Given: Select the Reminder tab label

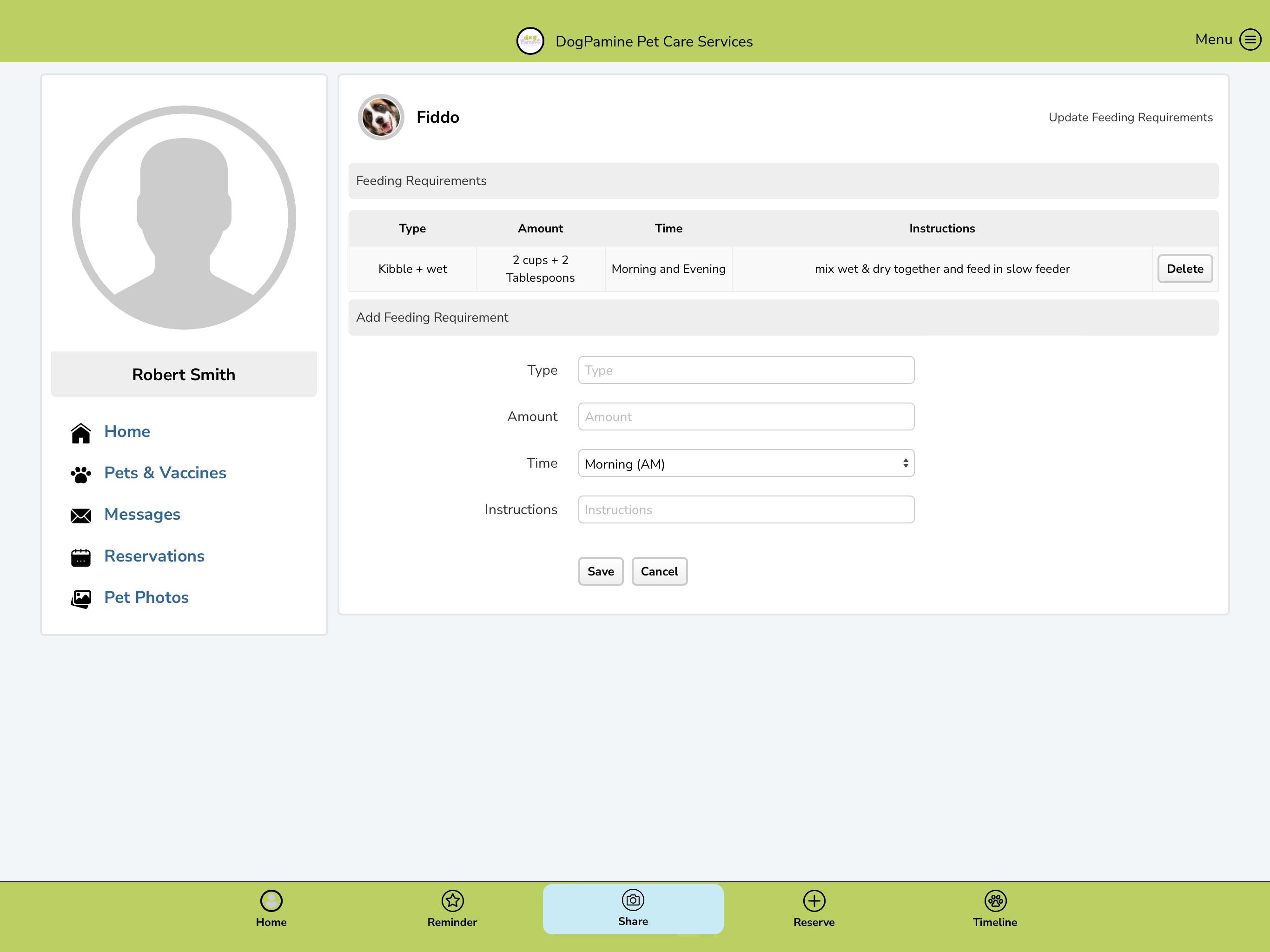Looking at the screenshot, I should pos(452,922).
